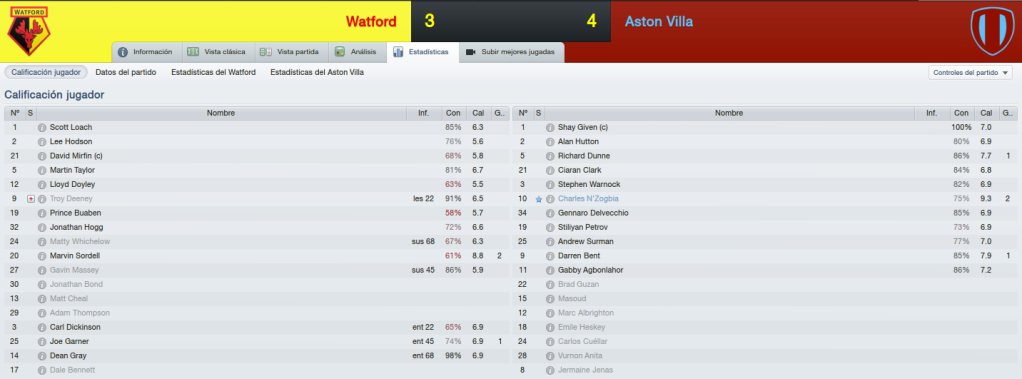Click the Aston Villa shield badge
The width and height of the screenshot is (1022, 379).
(x=992, y=31)
